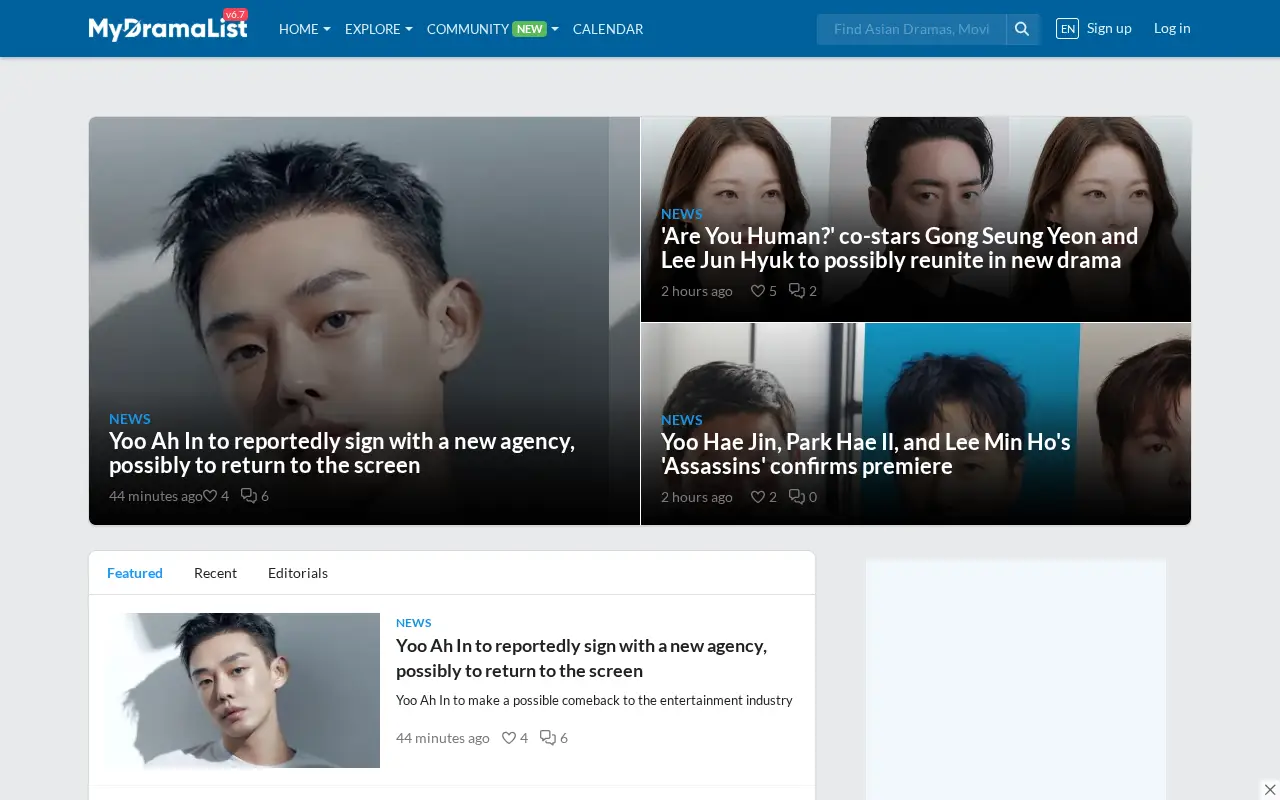Click '44 minutes ago' in Featured list article
This screenshot has width=1280, height=800.
point(443,738)
